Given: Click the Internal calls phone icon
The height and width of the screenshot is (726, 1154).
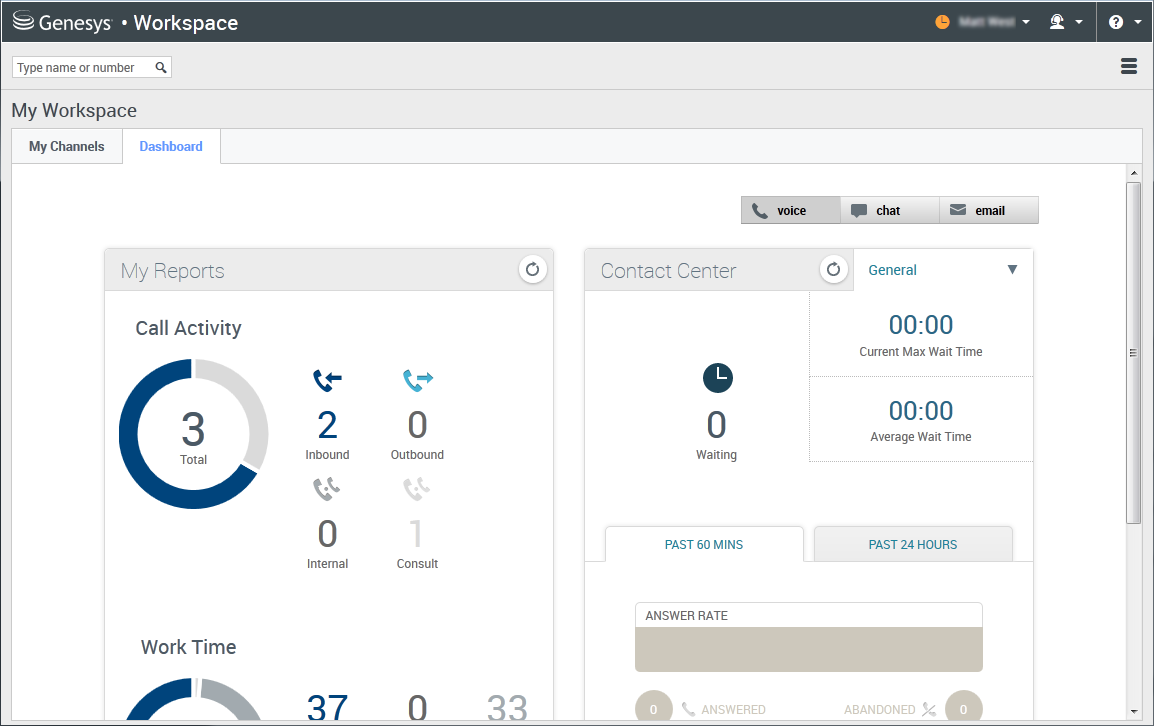Looking at the screenshot, I should tap(327, 489).
